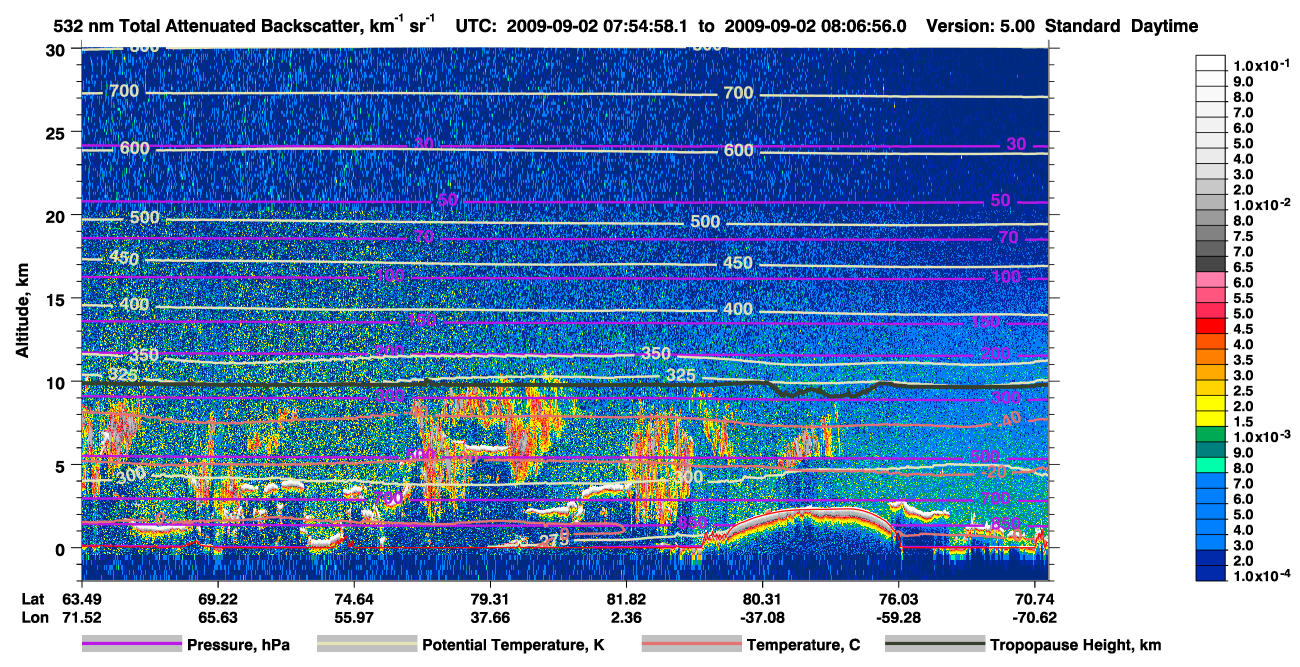Click latitude value "70.74"
Image resolution: width=1300 pixels, height=667 pixels.
tap(1035, 598)
